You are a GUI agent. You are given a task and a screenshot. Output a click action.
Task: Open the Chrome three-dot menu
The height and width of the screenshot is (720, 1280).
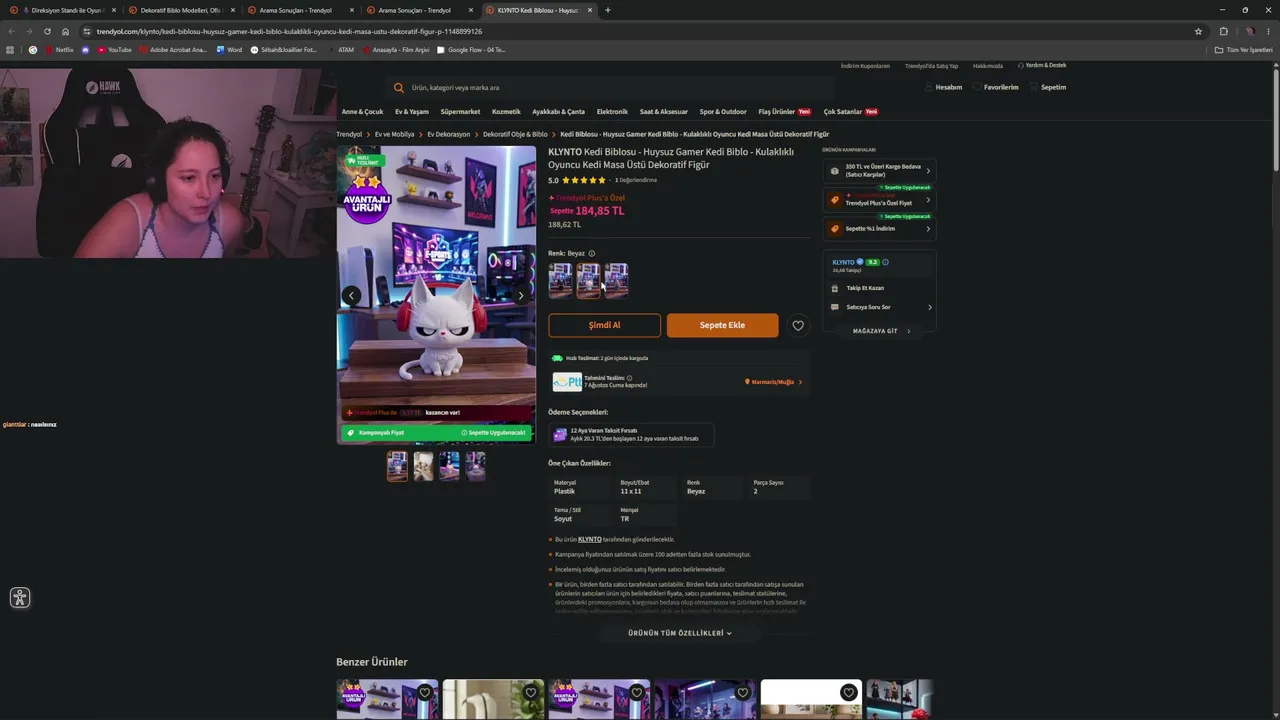pyautogui.click(x=1269, y=31)
